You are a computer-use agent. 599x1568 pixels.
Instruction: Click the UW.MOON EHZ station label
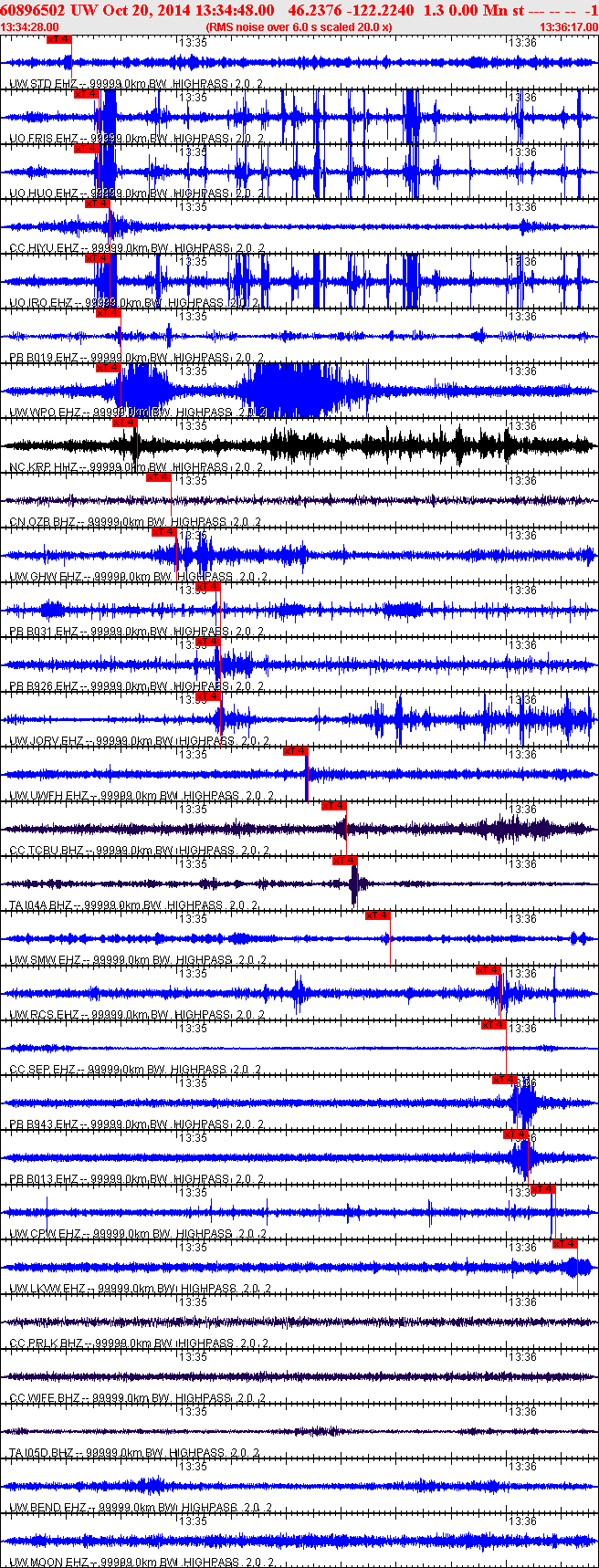point(44,1563)
